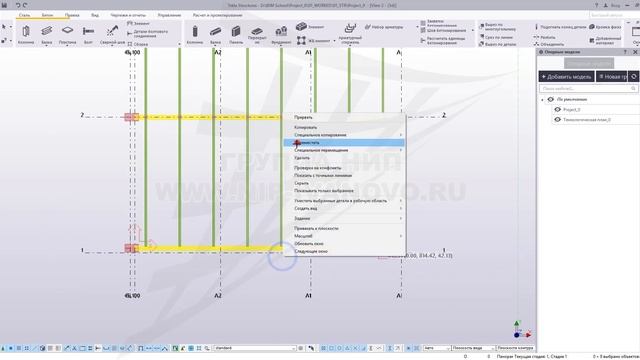Click the refresh button in reference models panel
640x360 pixels.
click(633, 76)
